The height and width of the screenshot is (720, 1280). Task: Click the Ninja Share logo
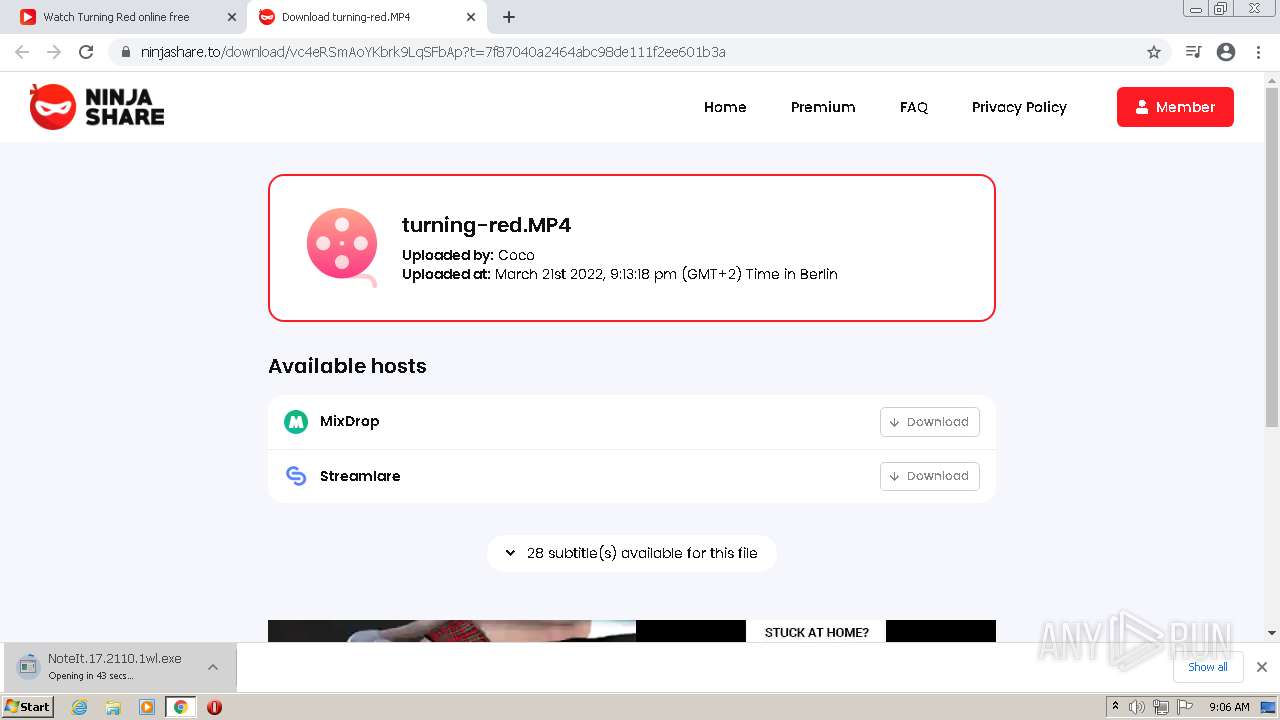click(97, 107)
